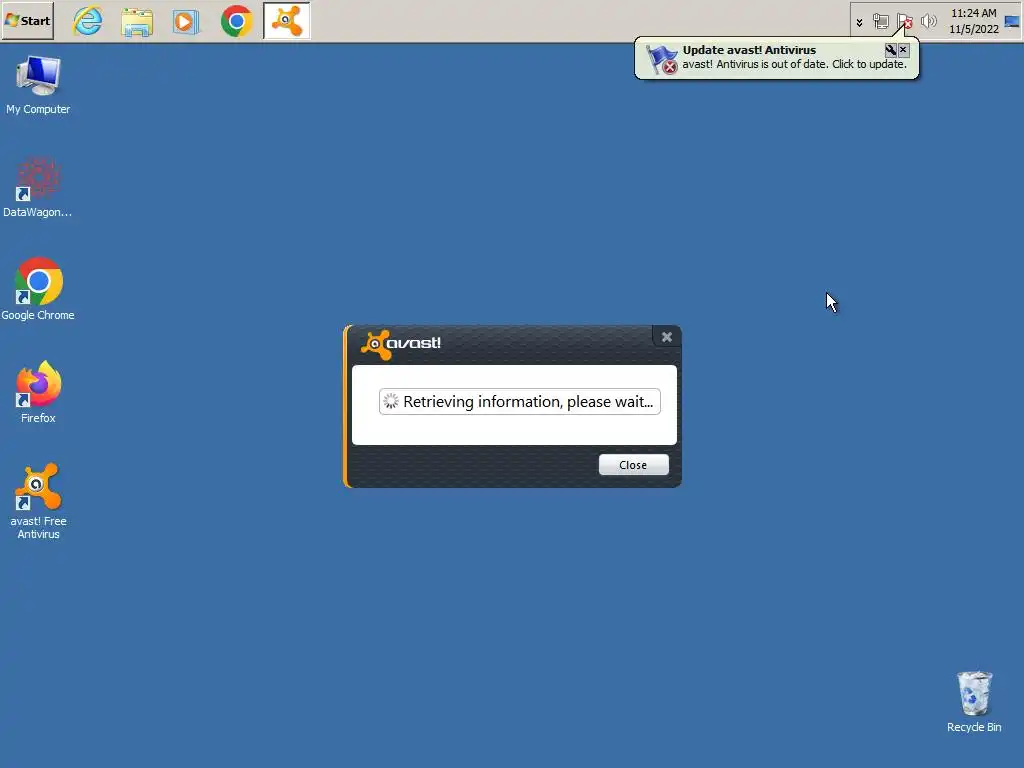The image size is (1024, 768).
Task: Click the Update avast! Antivirus notification balloon
Action: [x=776, y=58]
